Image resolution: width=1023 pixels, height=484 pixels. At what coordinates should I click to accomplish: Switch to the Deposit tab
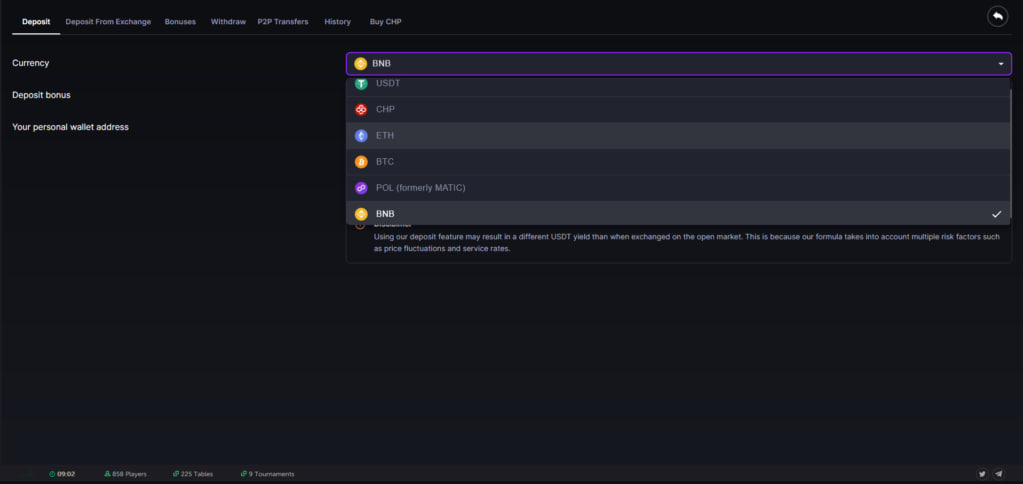click(x=36, y=22)
